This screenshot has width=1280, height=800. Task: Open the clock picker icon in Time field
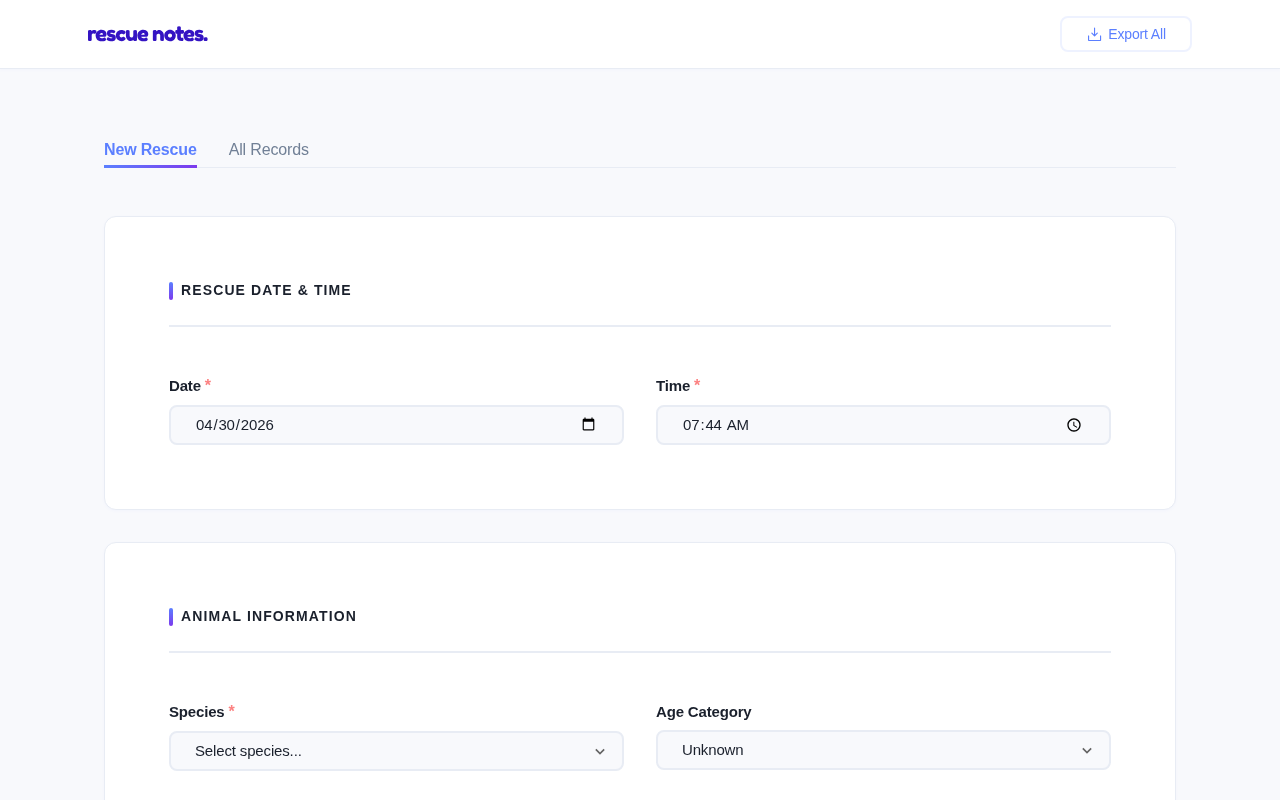coord(1074,425)
